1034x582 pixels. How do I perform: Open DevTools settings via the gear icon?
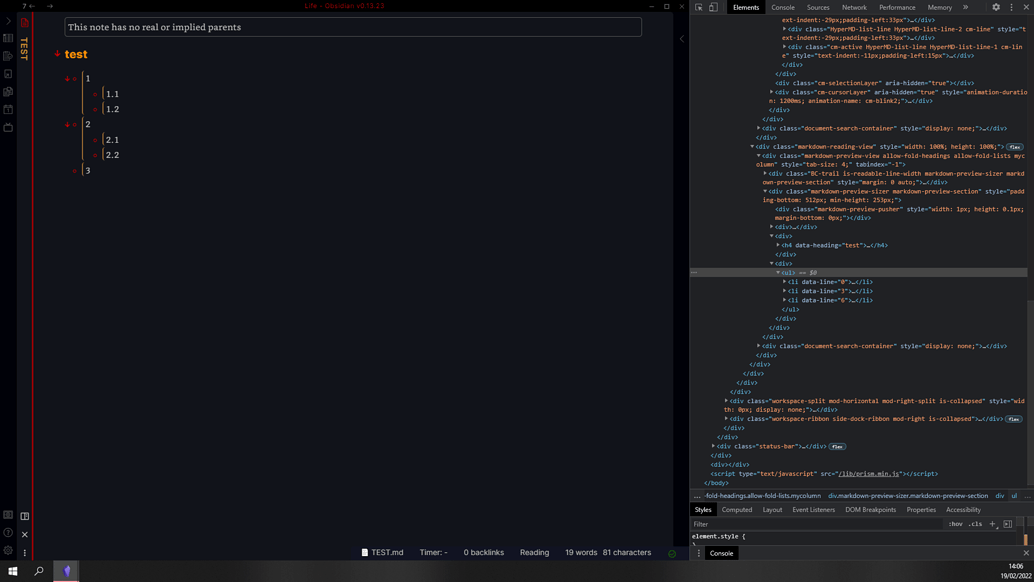click(x=995, y=7)
